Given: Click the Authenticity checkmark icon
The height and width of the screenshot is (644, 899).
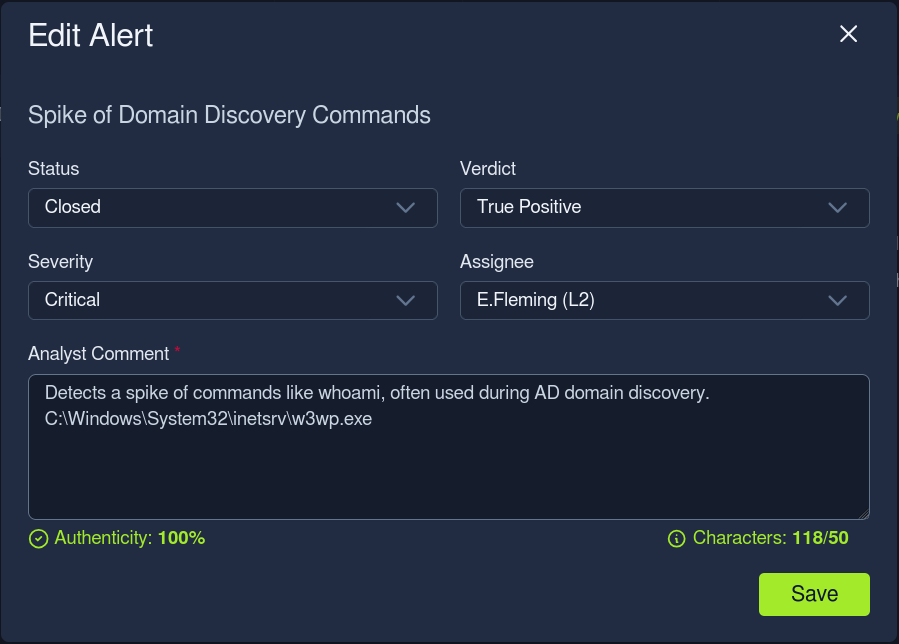Looking at the screenshot, I should click(38, 539).
